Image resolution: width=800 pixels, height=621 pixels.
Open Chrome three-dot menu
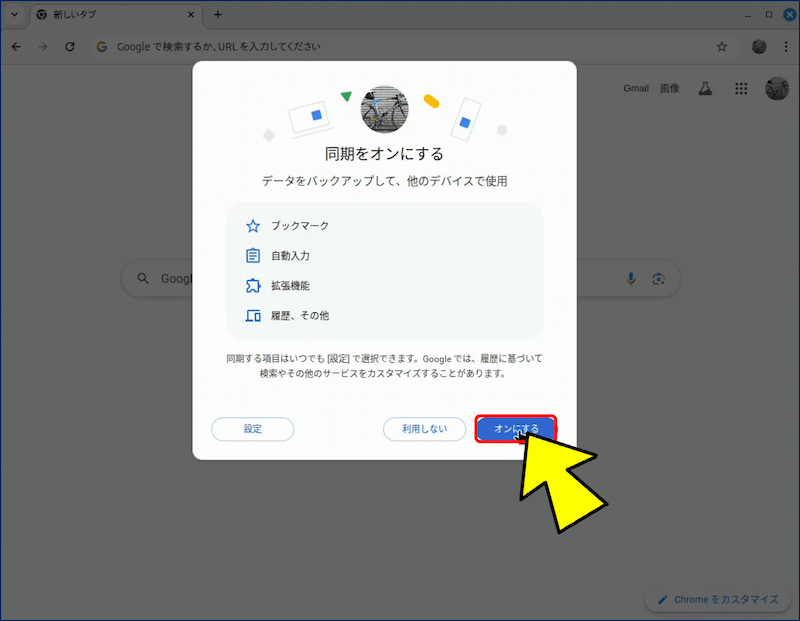point(786,47)
